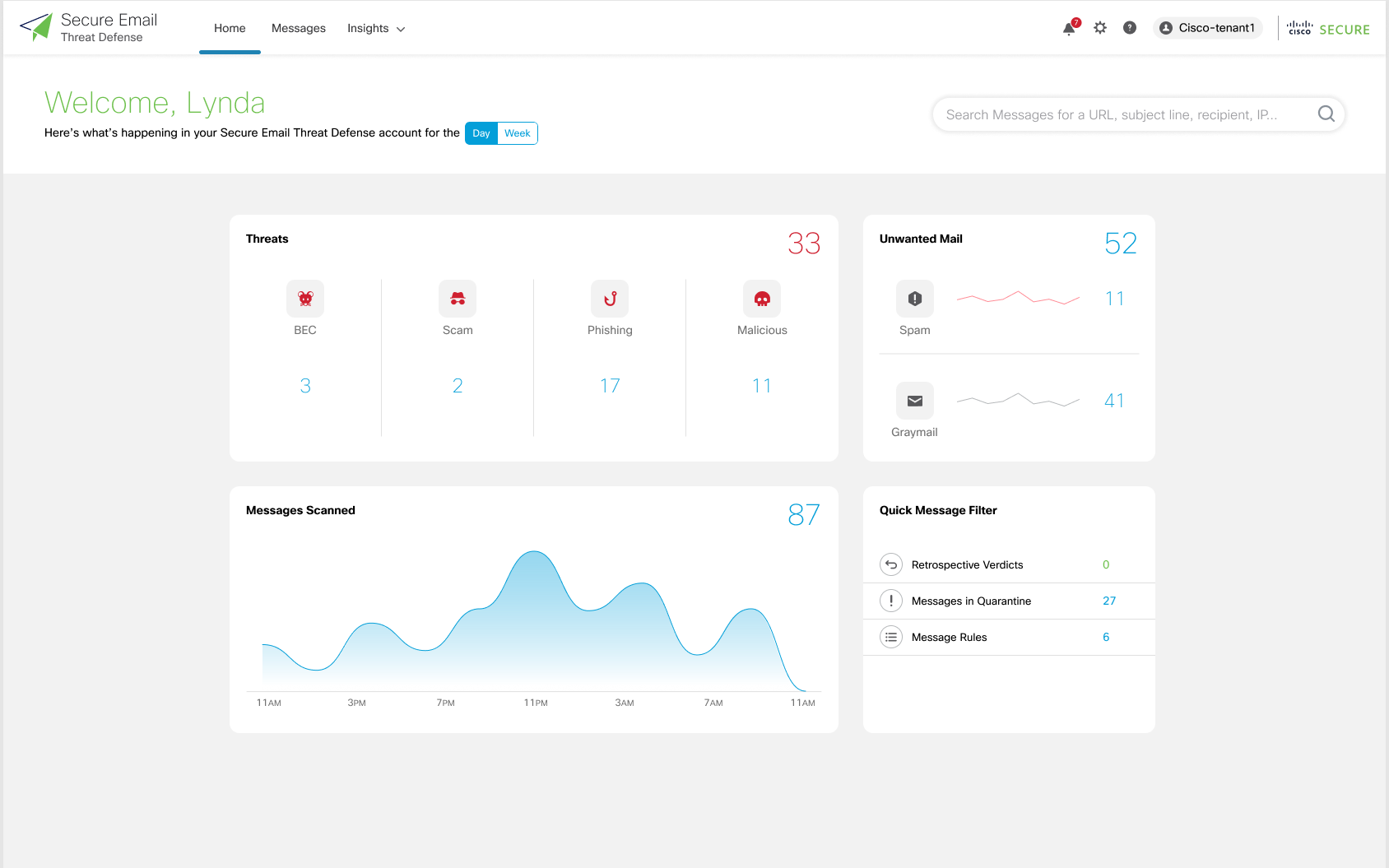Open the Message Rules filter
The width and height of the screenshot is (1389, 868).
click(1009, 637)
